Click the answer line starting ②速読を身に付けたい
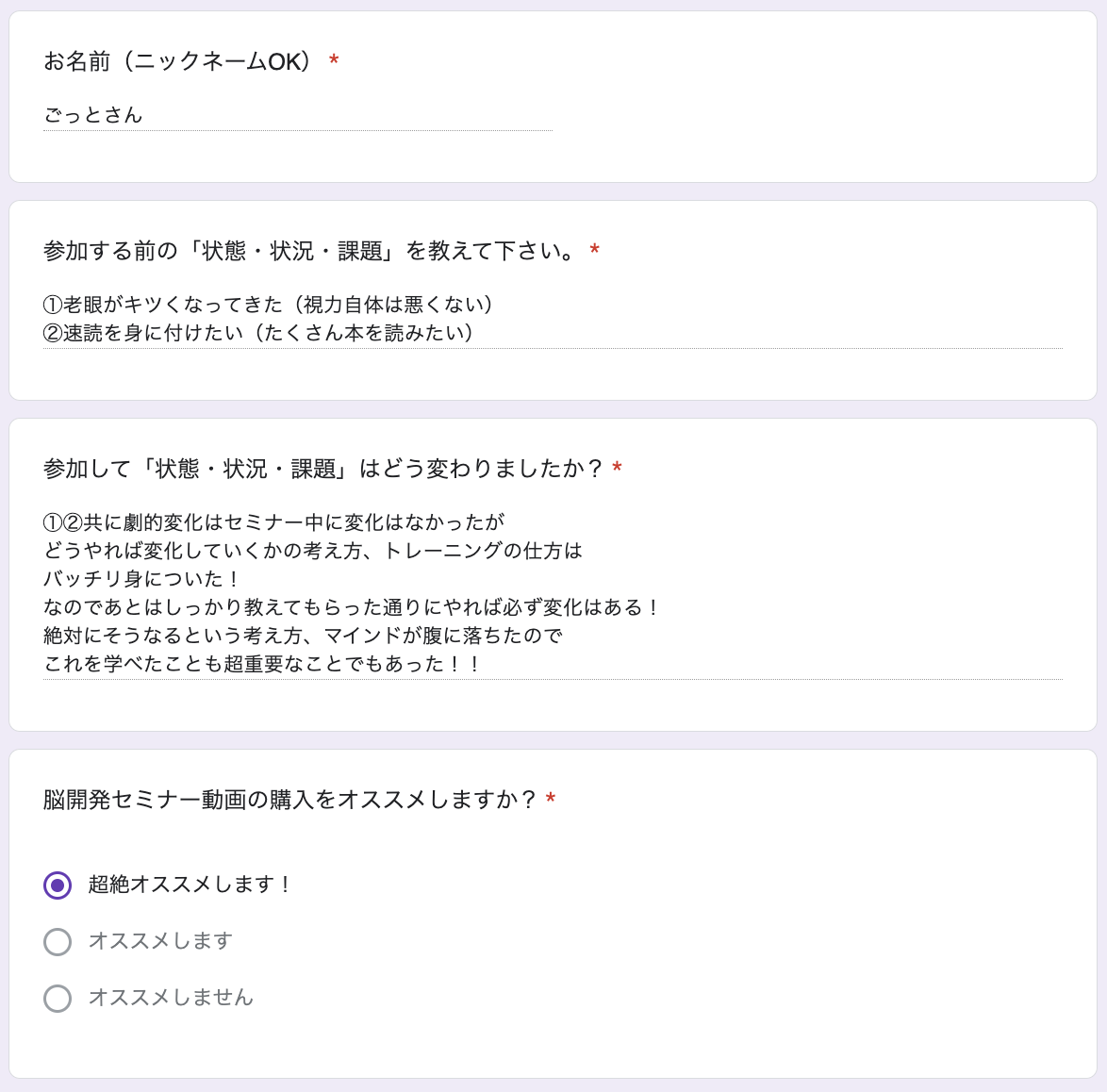This screenshot has width=1107, height=1092. [x=258, y=333]
